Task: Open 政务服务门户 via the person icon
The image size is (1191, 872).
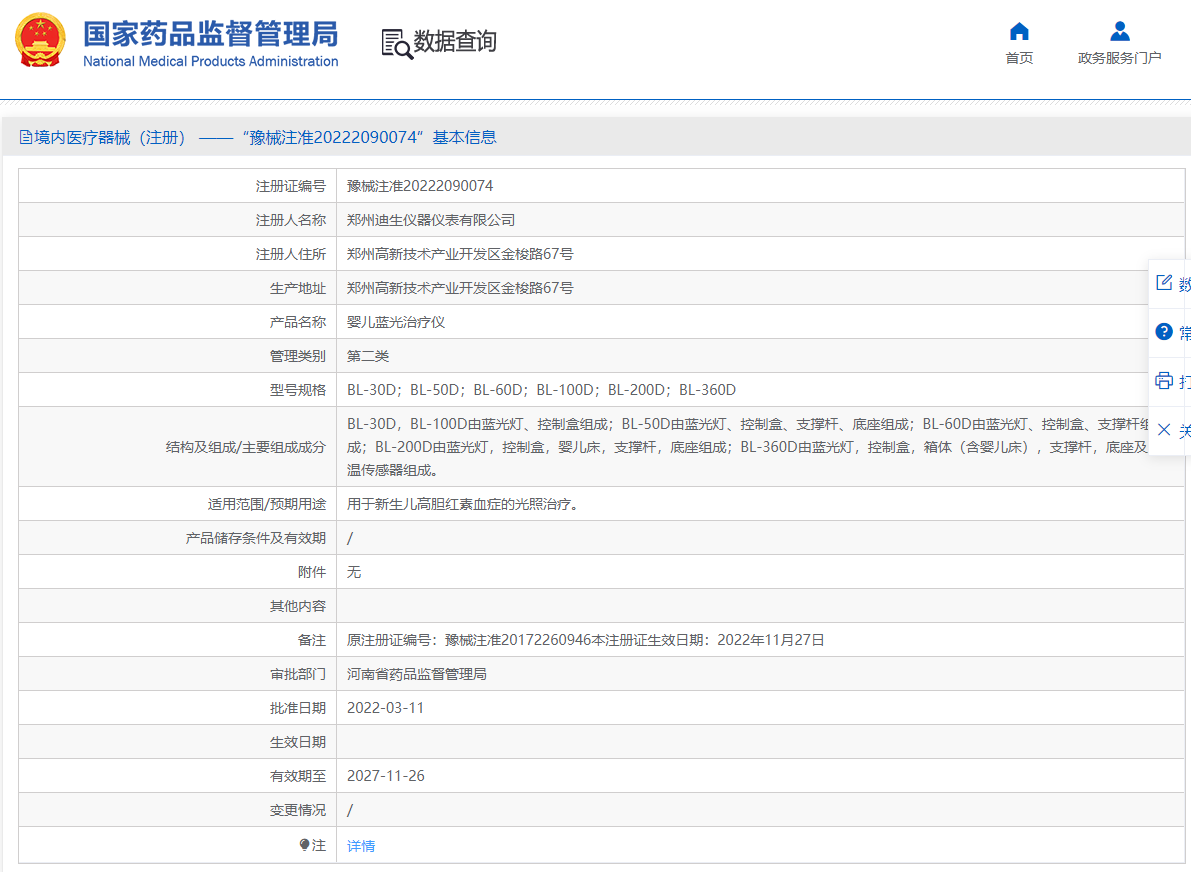Action: click(x=1119, y=31)
